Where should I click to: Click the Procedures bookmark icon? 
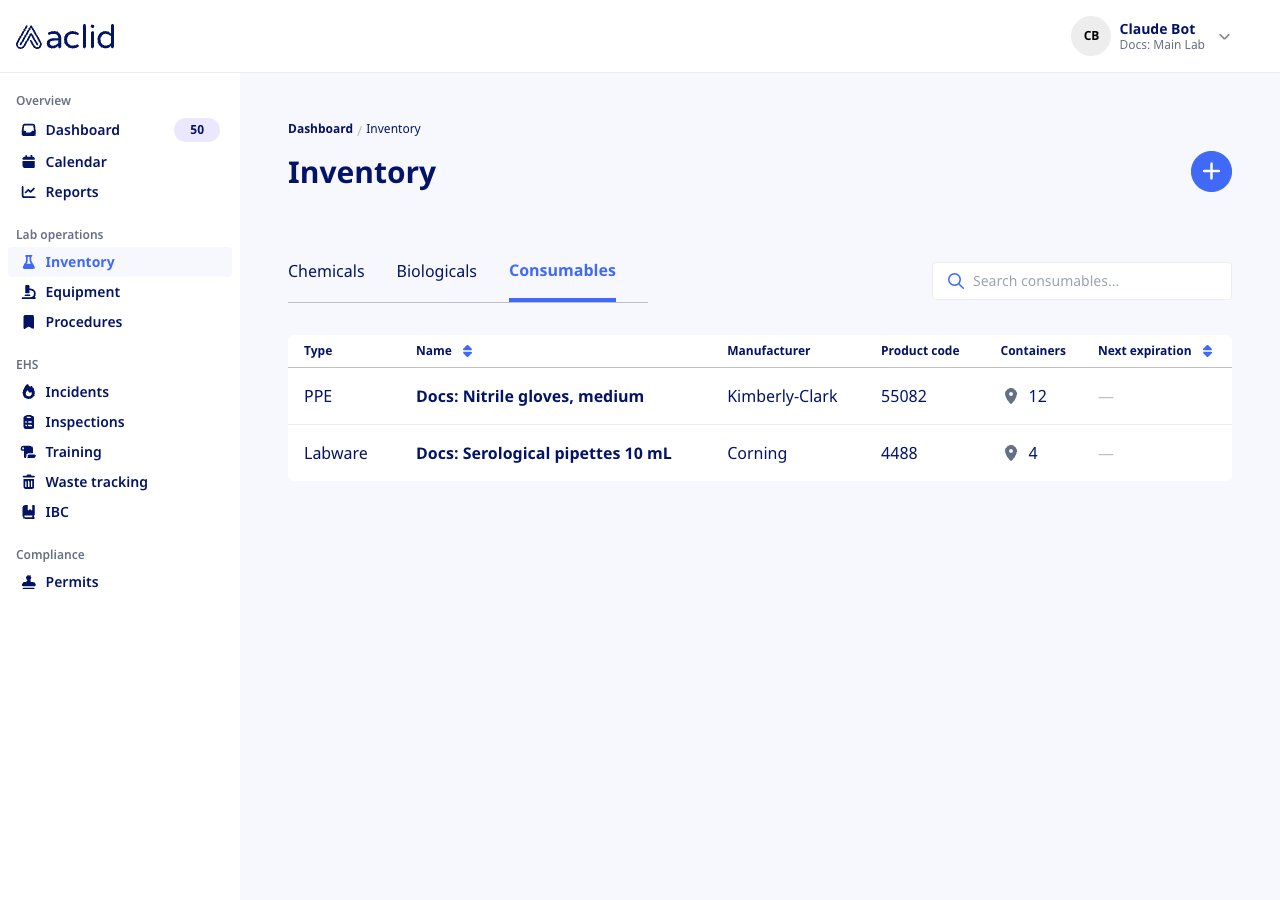[x=29, y=322]
